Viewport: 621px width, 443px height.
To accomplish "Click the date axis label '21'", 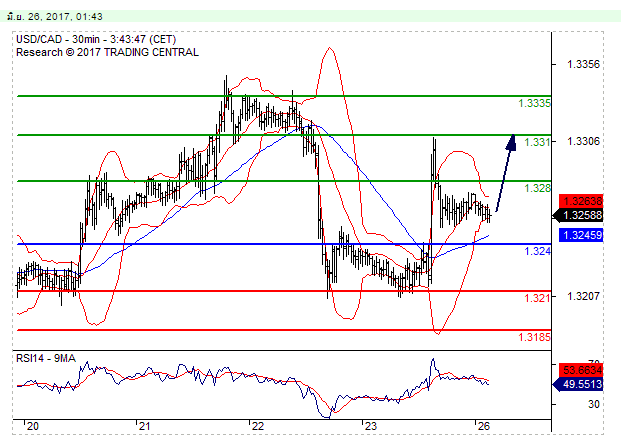I will (144, 426).
